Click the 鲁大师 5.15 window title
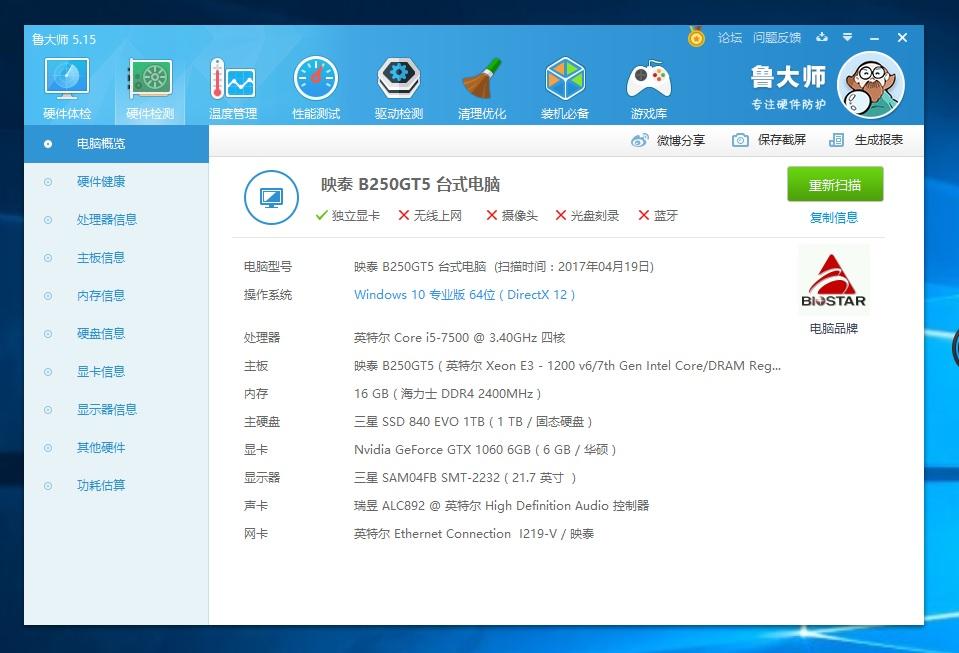Image resolution: width=959 pixels, height=653 pixels. tap(64, 40)
